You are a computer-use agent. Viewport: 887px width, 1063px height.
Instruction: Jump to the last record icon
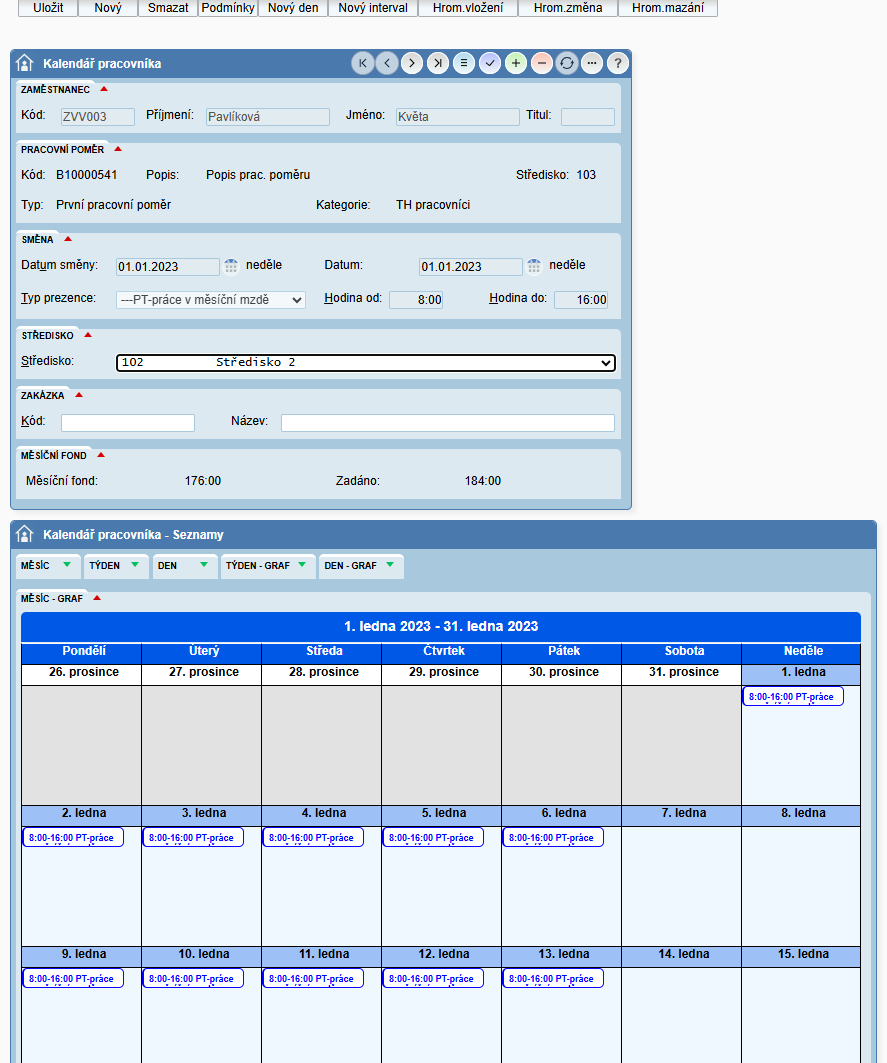click(x=438, y=63)
